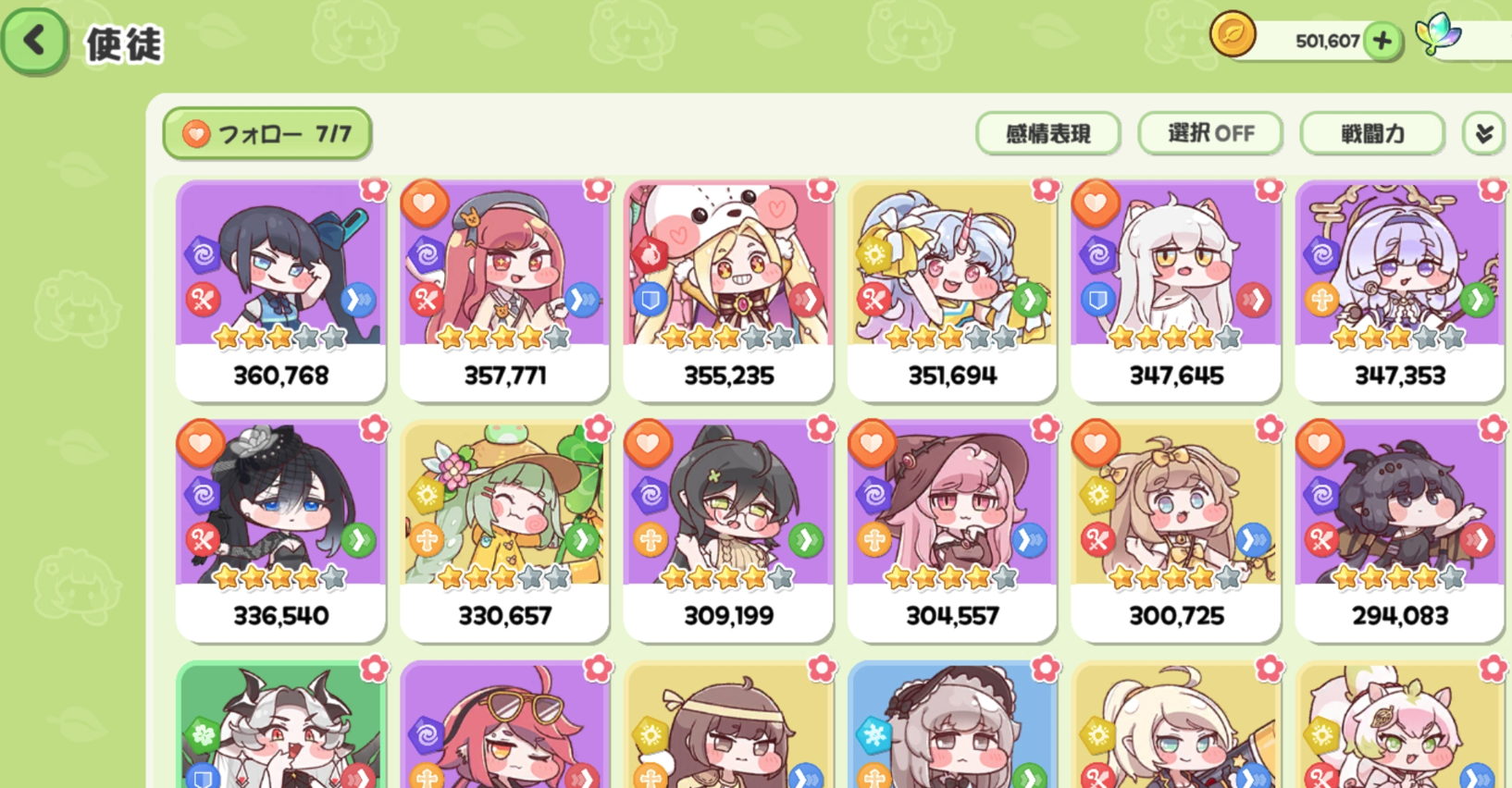The width and height of the screenshot is (1512, 788).
Task: Select the green-background horned apostle card
Action: (280, 725)
